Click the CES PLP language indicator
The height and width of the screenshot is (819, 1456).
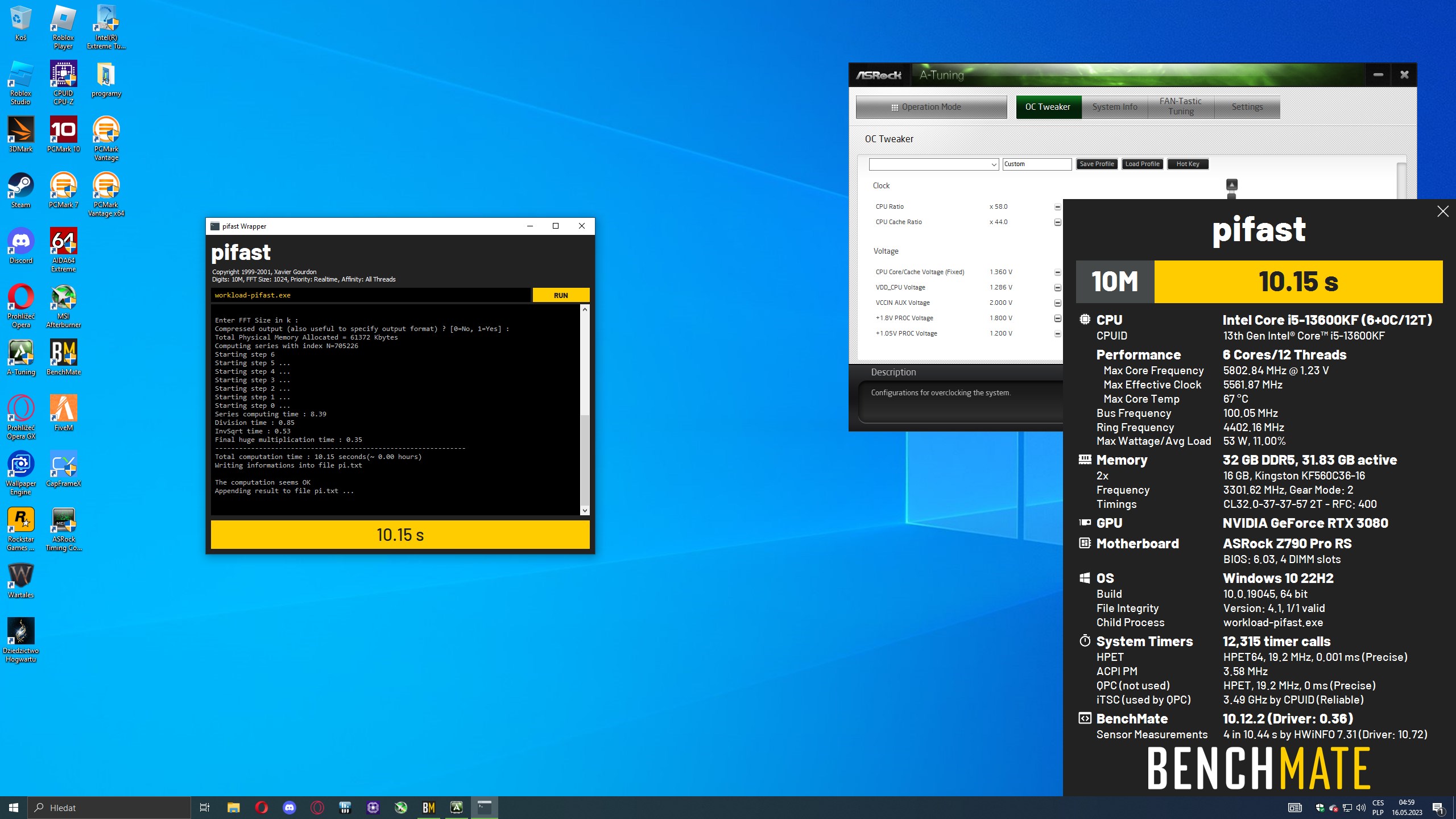tap(1378, 808)
